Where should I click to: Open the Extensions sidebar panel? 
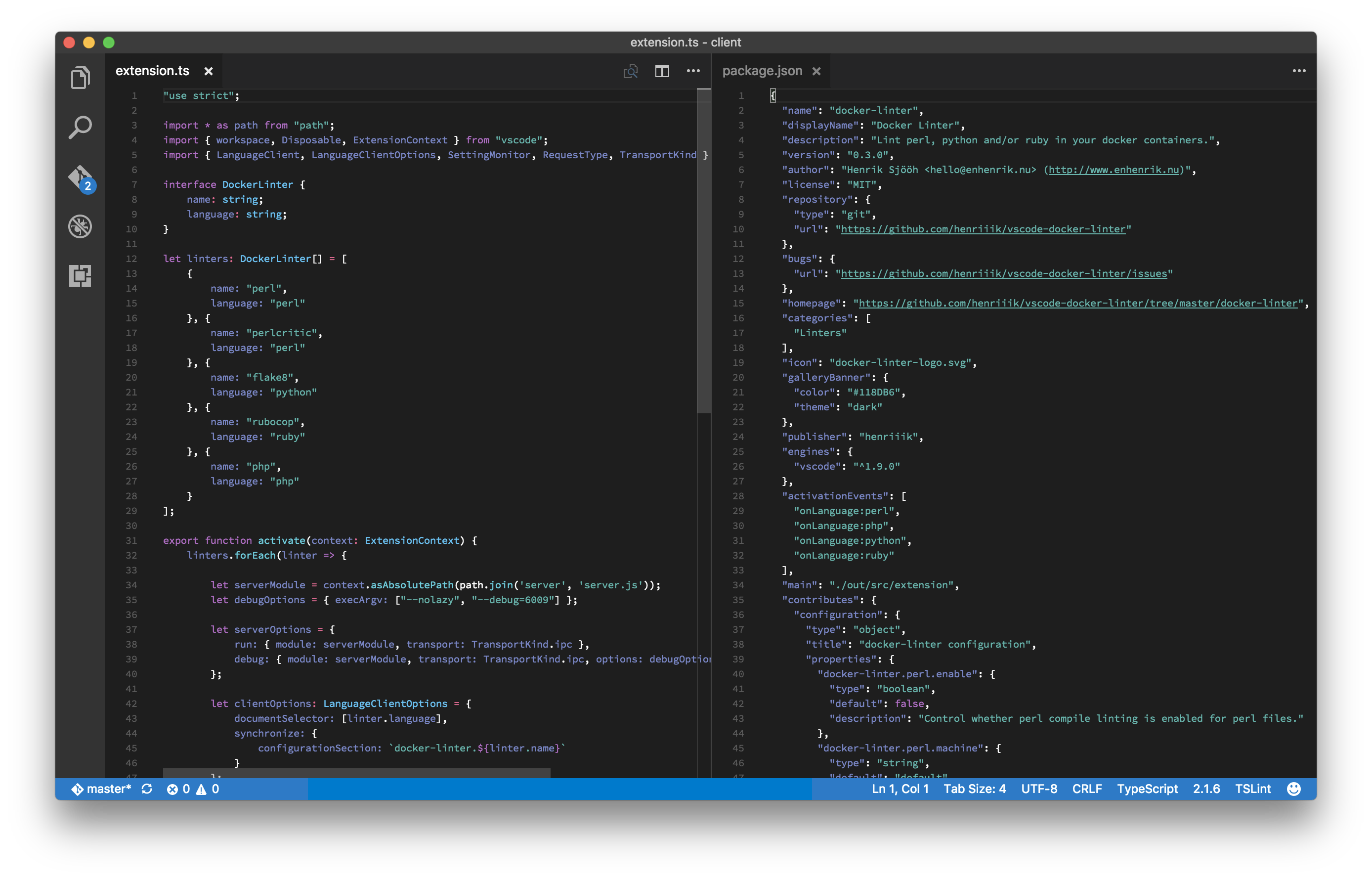[80, 276]
